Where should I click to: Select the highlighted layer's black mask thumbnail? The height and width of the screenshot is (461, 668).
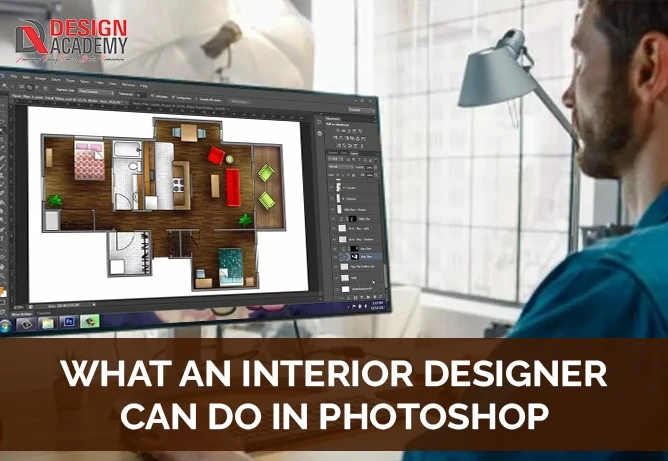click(x=355, y=257)
